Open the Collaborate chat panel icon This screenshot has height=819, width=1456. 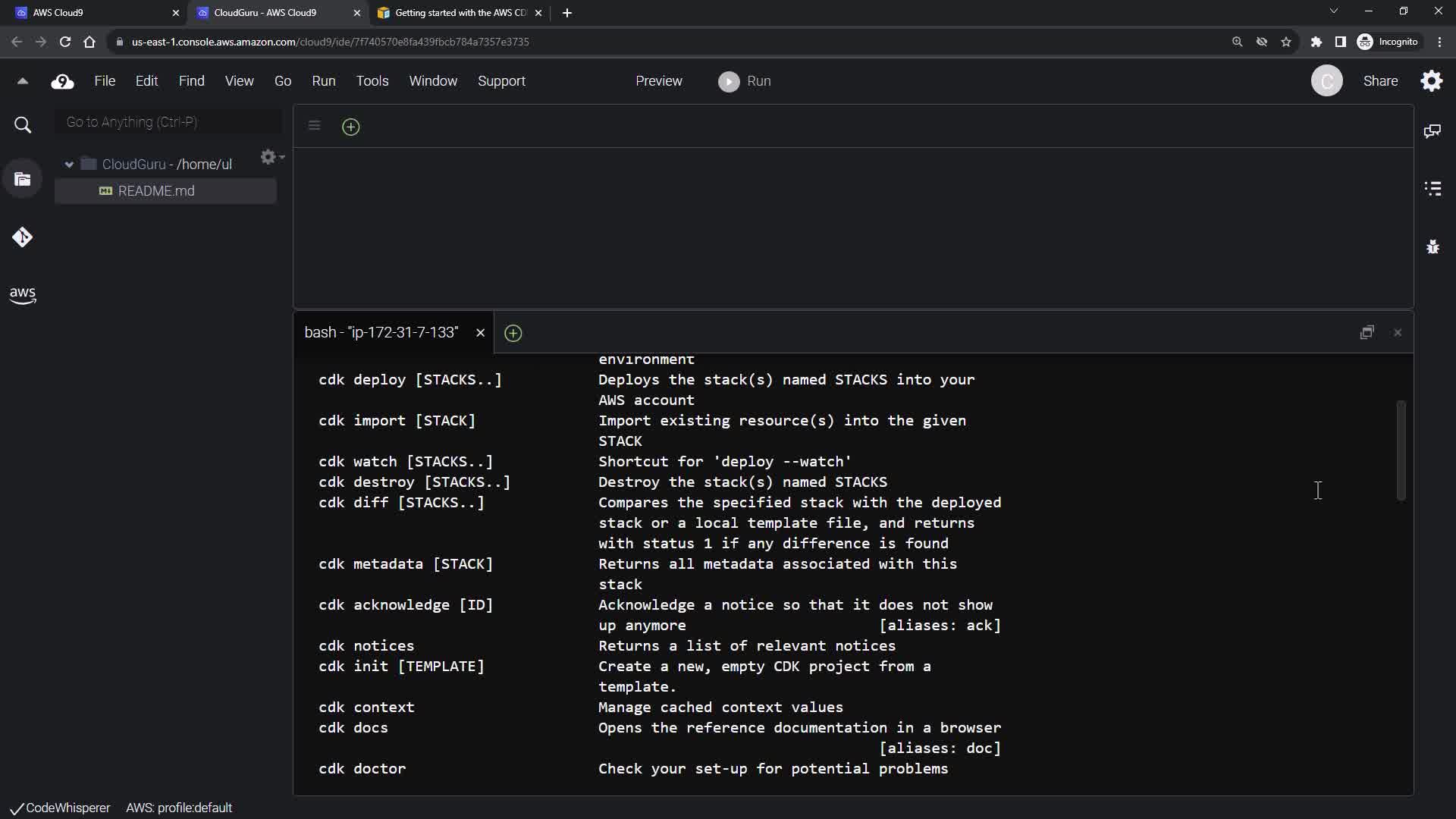pyautogui.click(x=1432, y=131)
